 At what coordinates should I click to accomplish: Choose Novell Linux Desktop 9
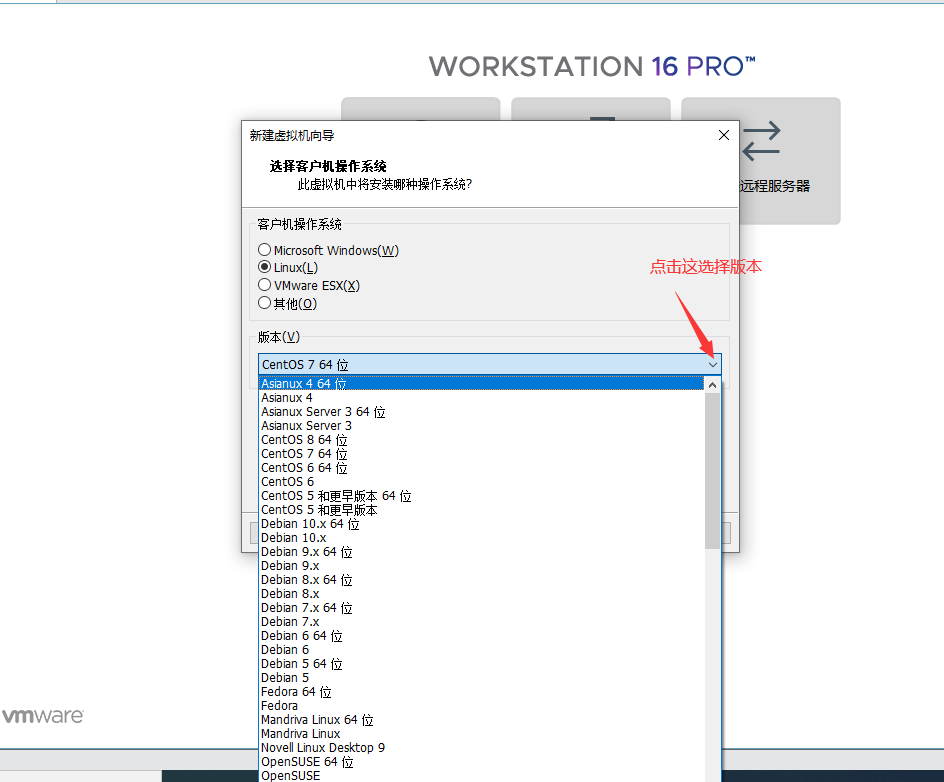point(481,748)
